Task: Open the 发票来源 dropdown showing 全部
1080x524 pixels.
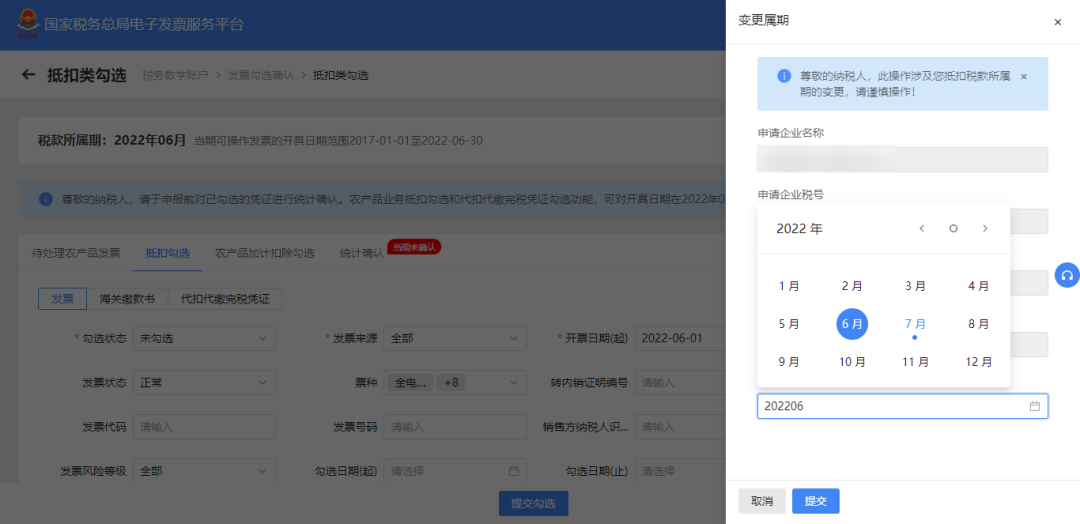Action: [455, 338]
